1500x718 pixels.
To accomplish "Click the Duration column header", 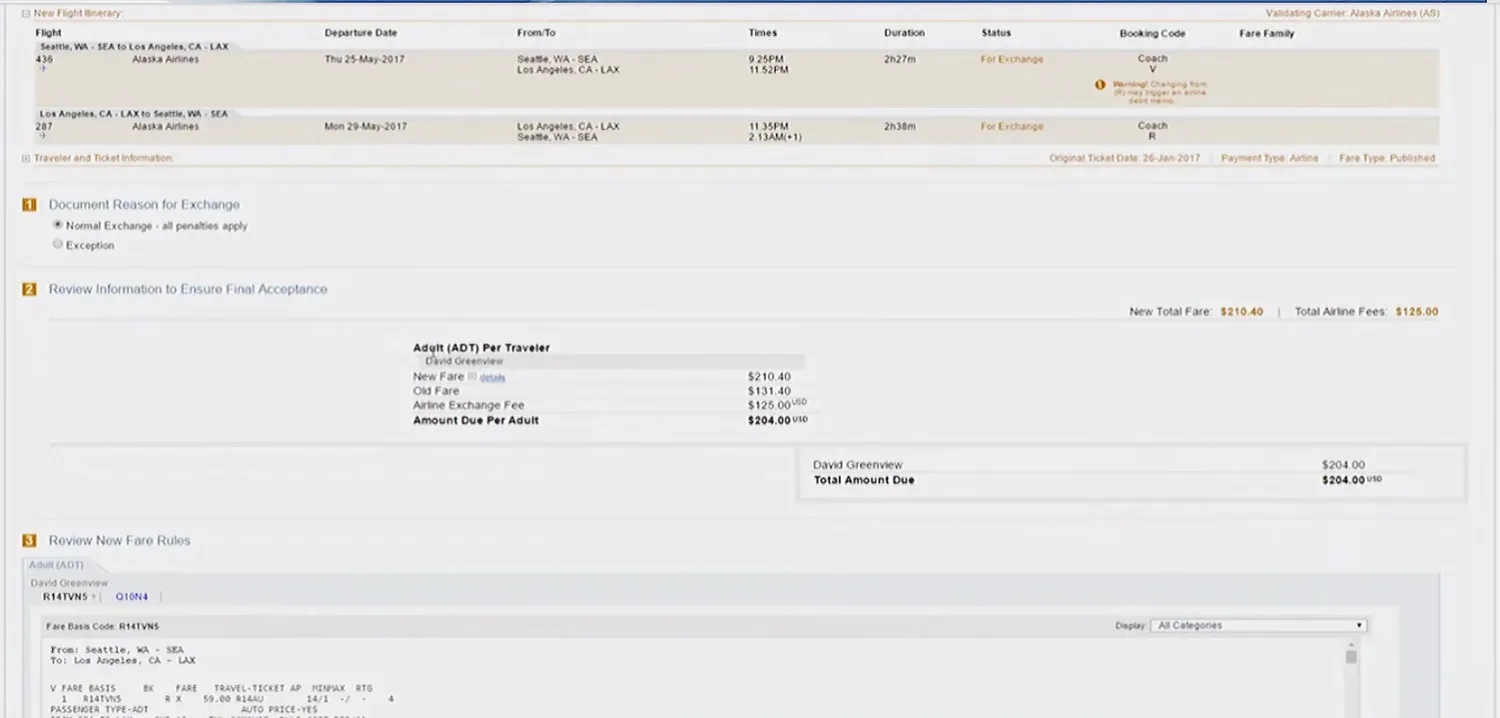I will (x=904, y=33).
